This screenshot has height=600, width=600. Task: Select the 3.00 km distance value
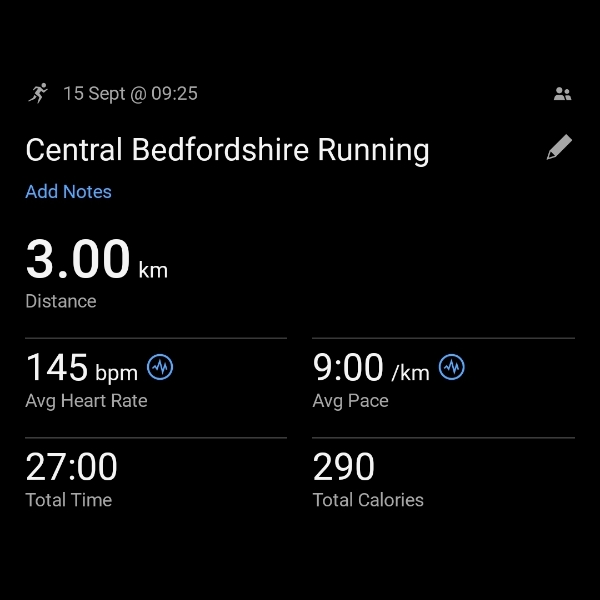click(x=78, y=260)
